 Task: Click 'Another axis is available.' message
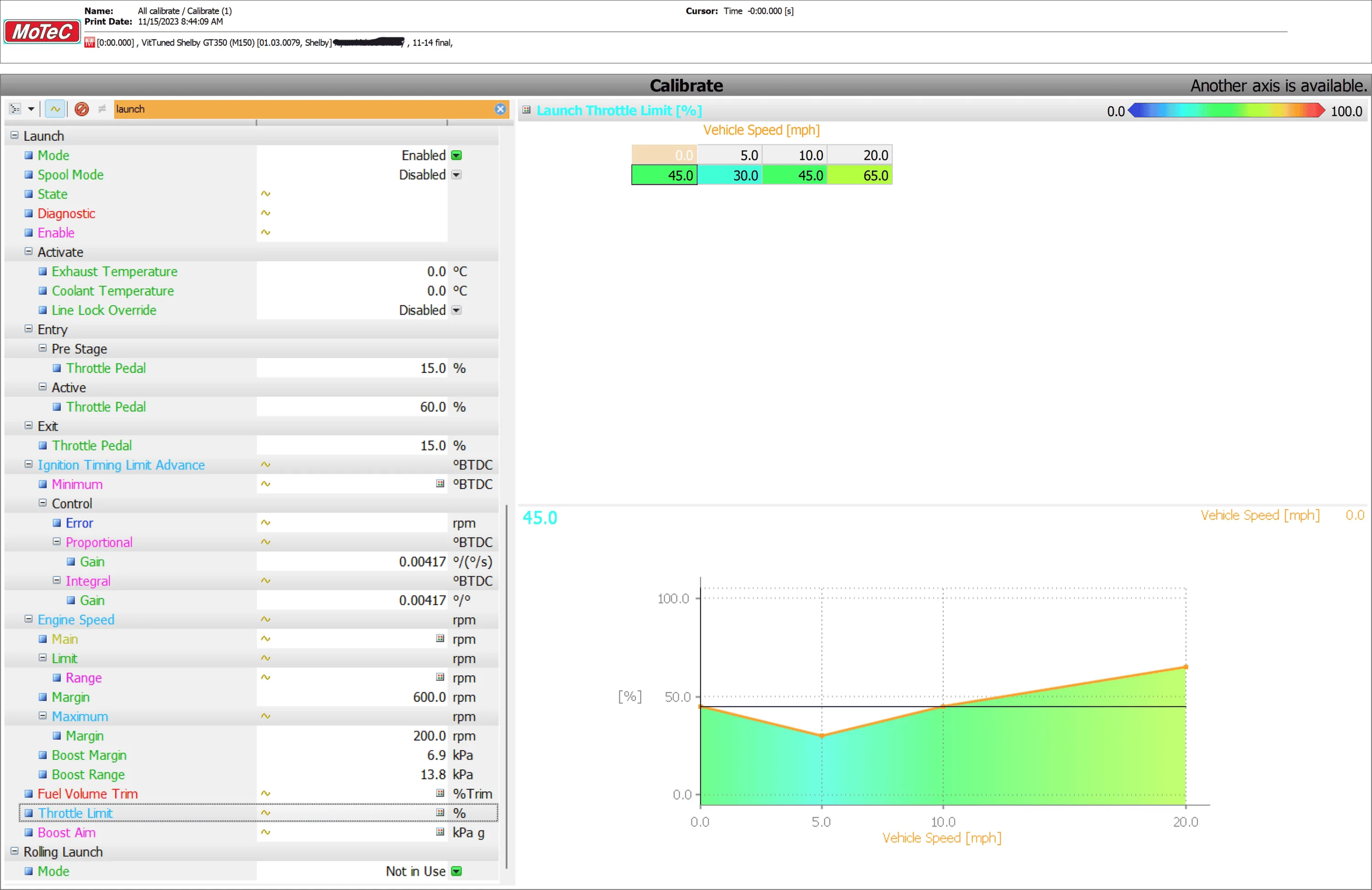point(1279,85)
